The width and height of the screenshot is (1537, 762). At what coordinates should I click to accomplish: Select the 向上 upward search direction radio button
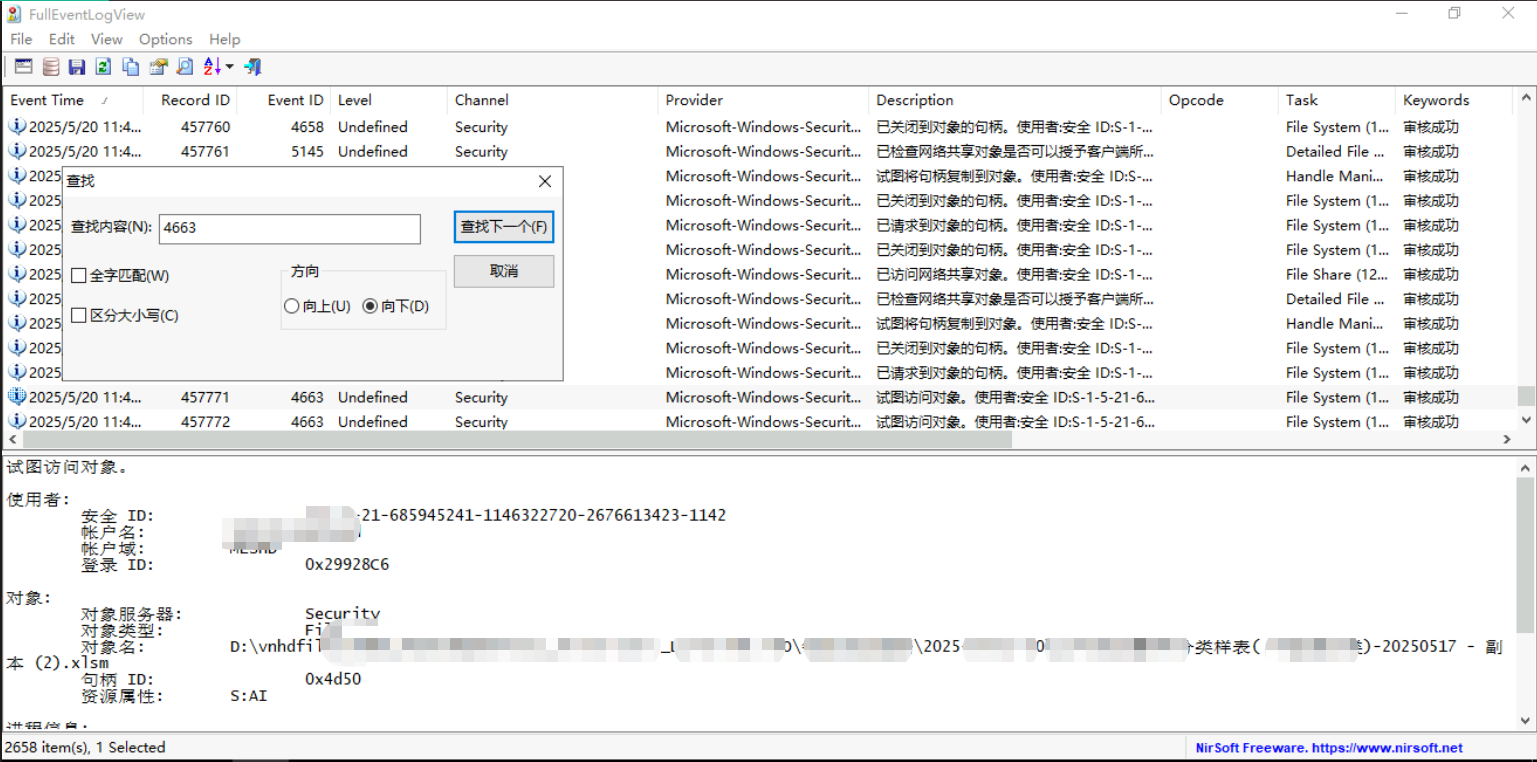291,306
